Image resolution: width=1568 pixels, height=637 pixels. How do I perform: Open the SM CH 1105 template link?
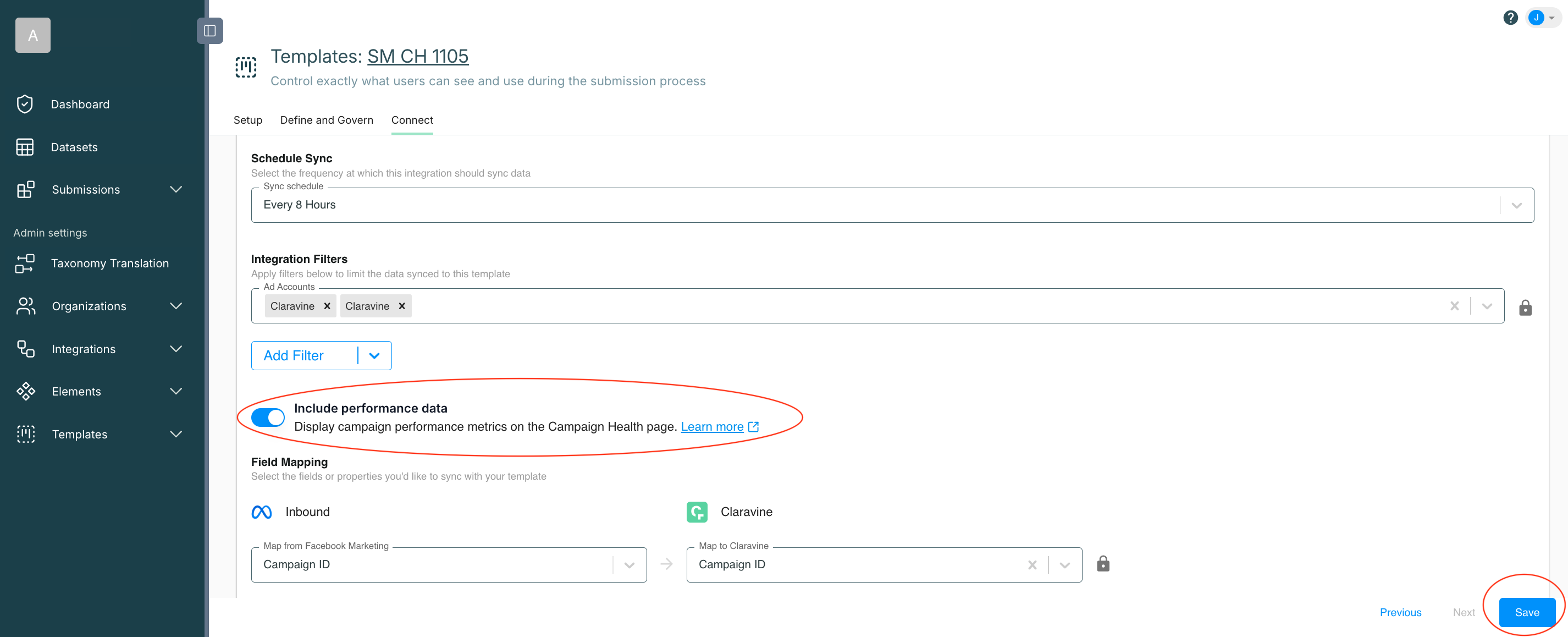pyautogui.click(x=418, y=56)
